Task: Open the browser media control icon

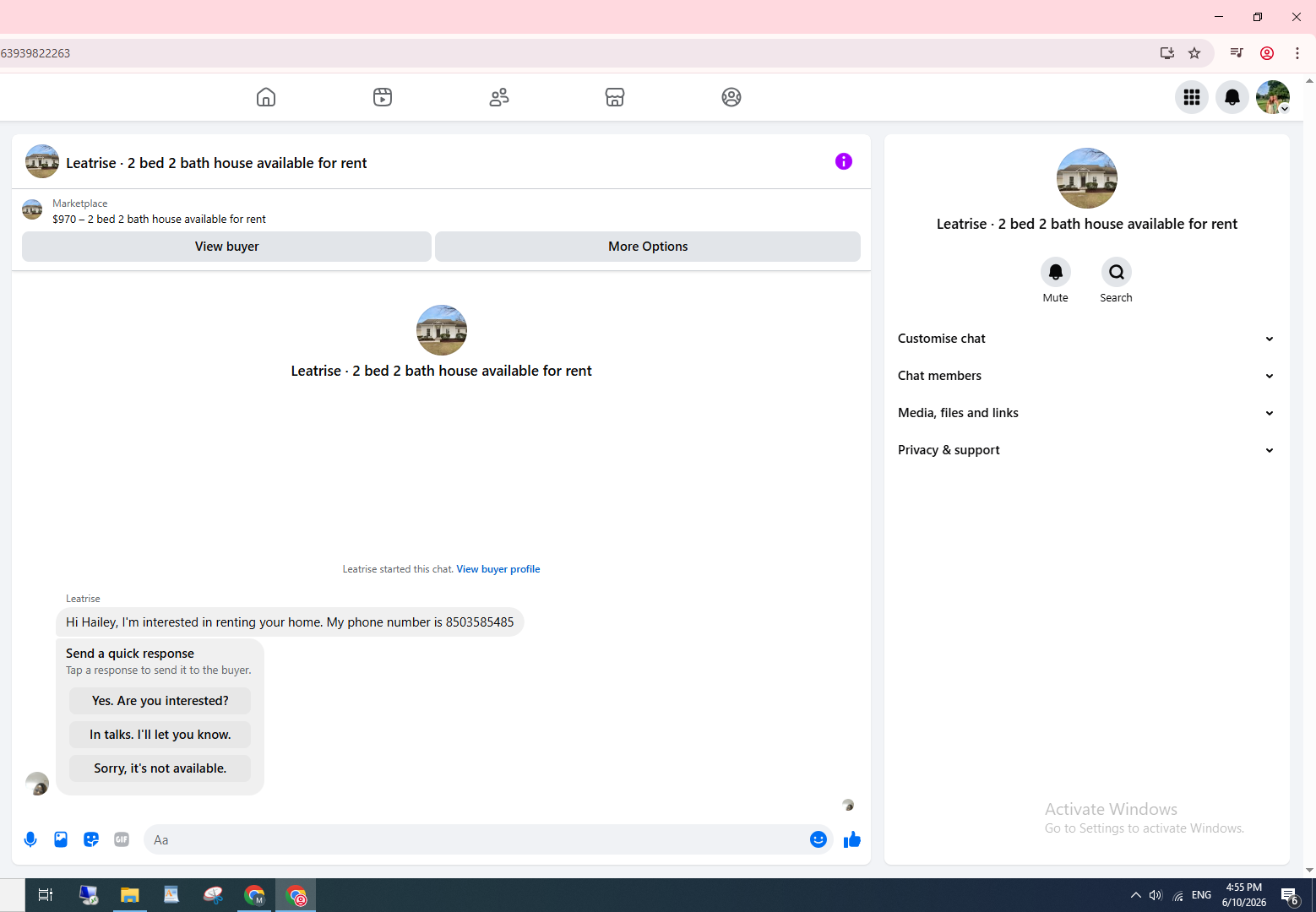Action: point(1237,53)
